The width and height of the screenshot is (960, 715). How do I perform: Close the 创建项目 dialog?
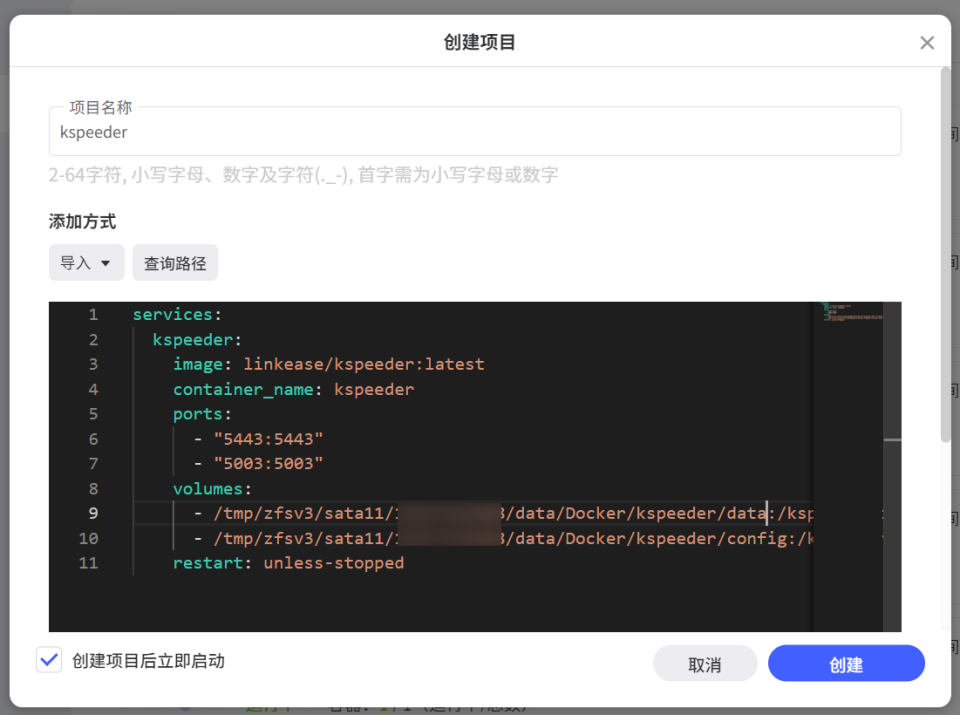[927, 42]
